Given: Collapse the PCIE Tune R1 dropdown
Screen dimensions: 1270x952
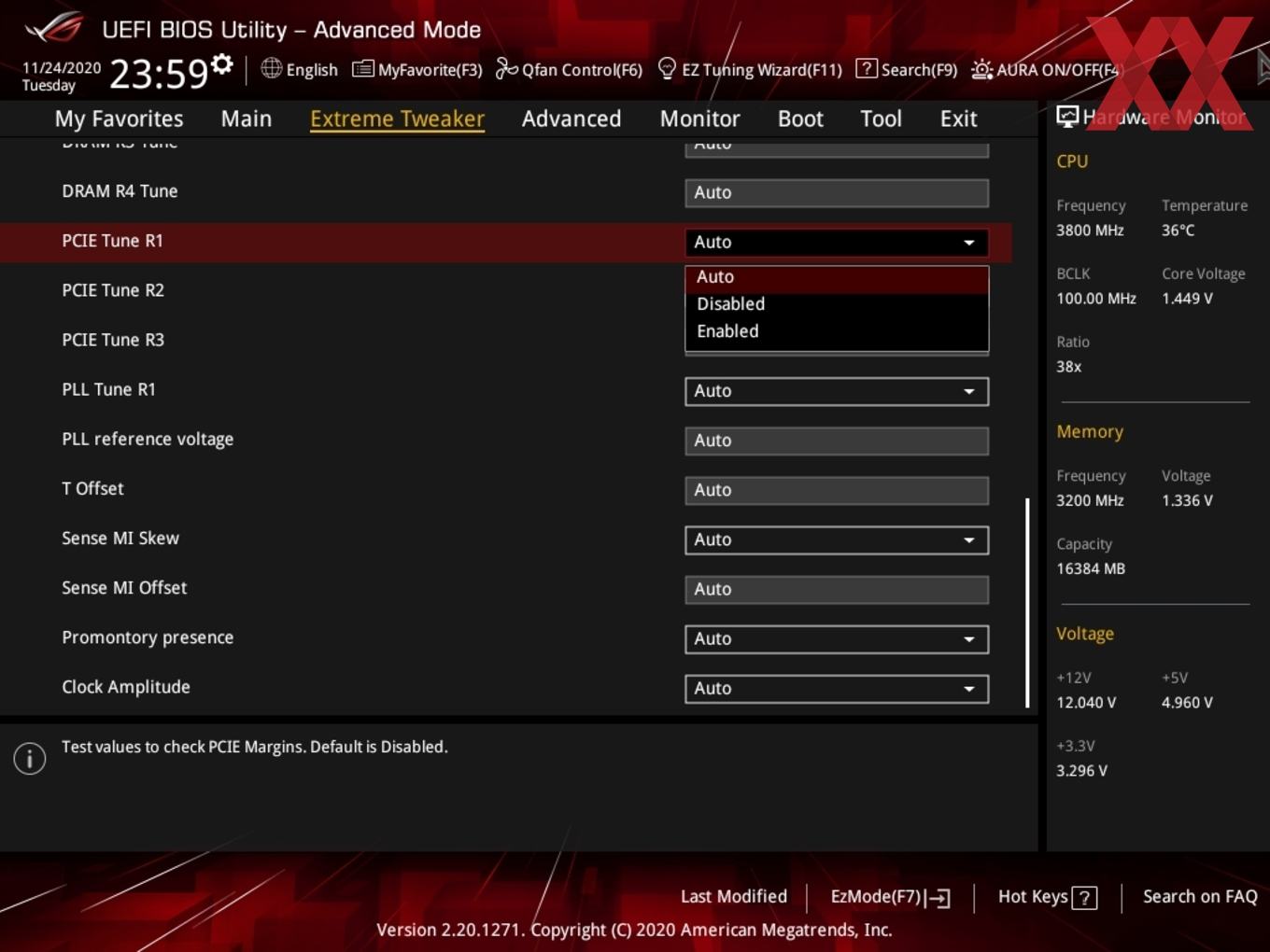Looking at the screenshot, I should (837, 243).
